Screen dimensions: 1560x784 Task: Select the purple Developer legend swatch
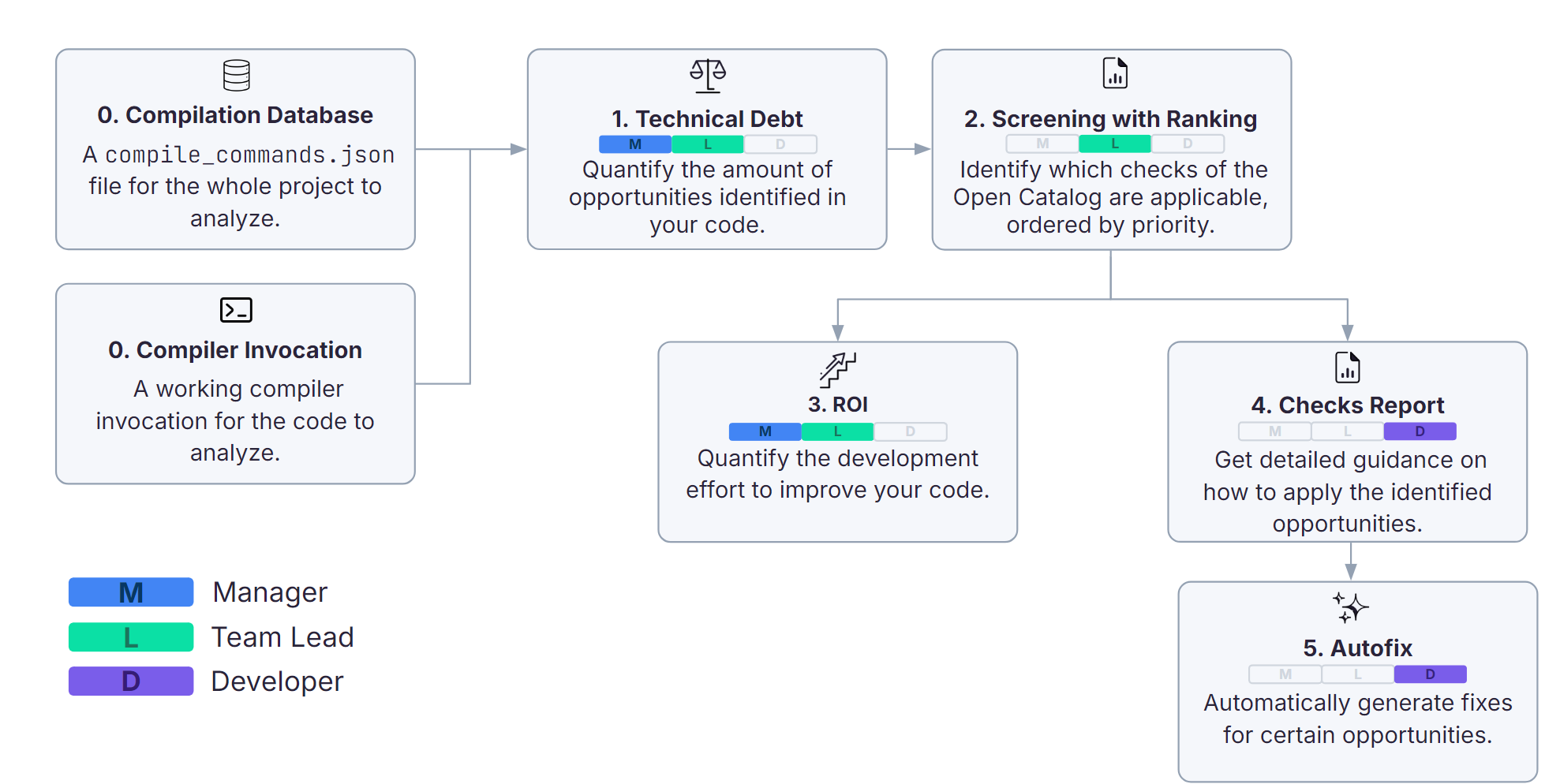click(x=131, y=681)
